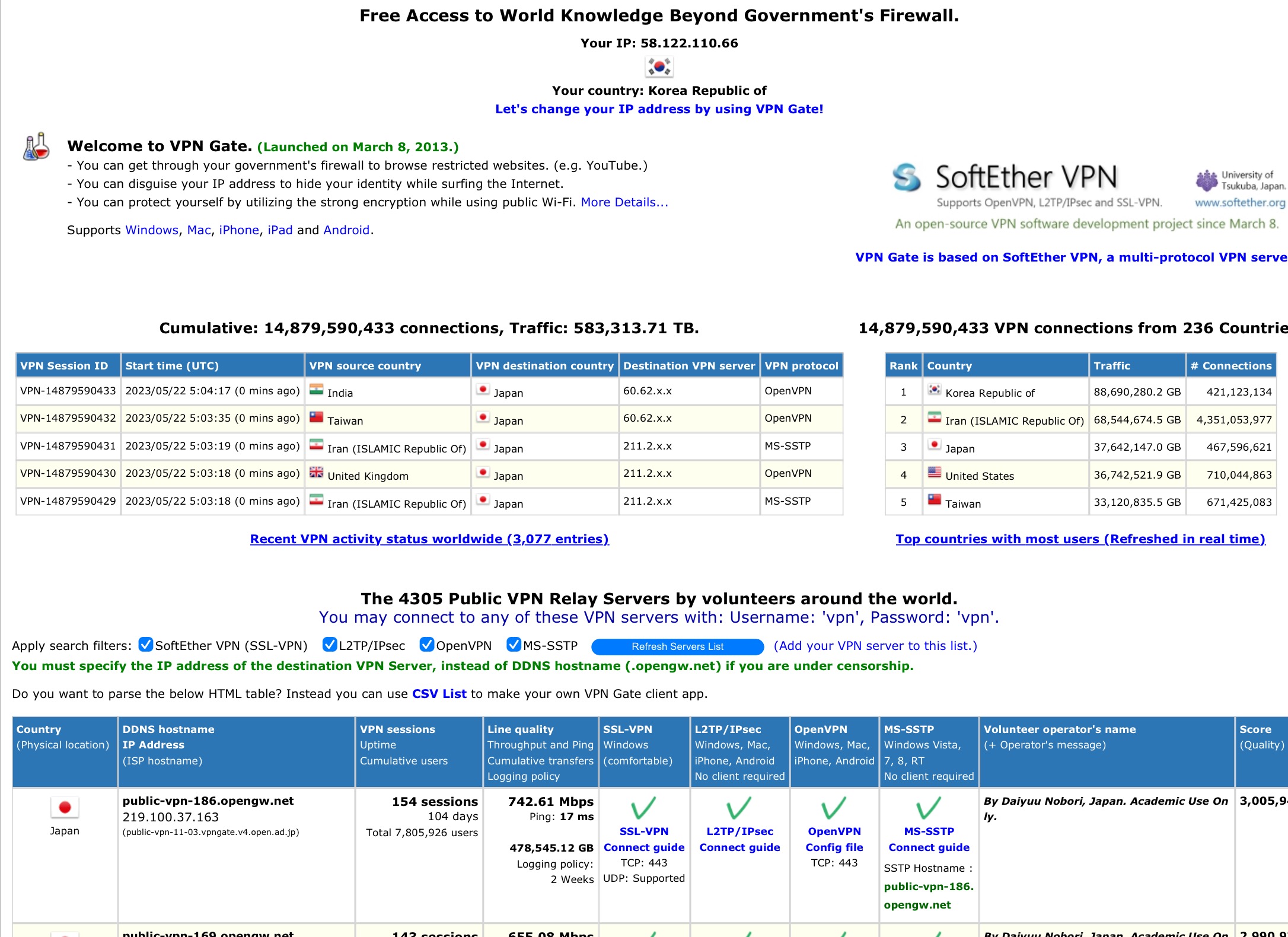Click the green MS-SSTP checkmark for public-vpn-186

point(929,808)
